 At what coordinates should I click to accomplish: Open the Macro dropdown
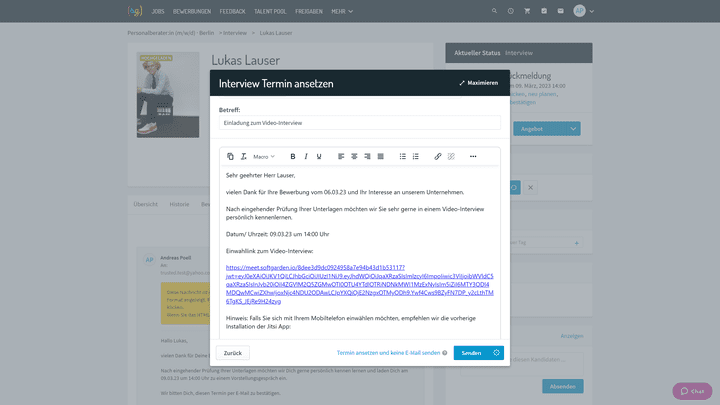[x=264, y=157]
